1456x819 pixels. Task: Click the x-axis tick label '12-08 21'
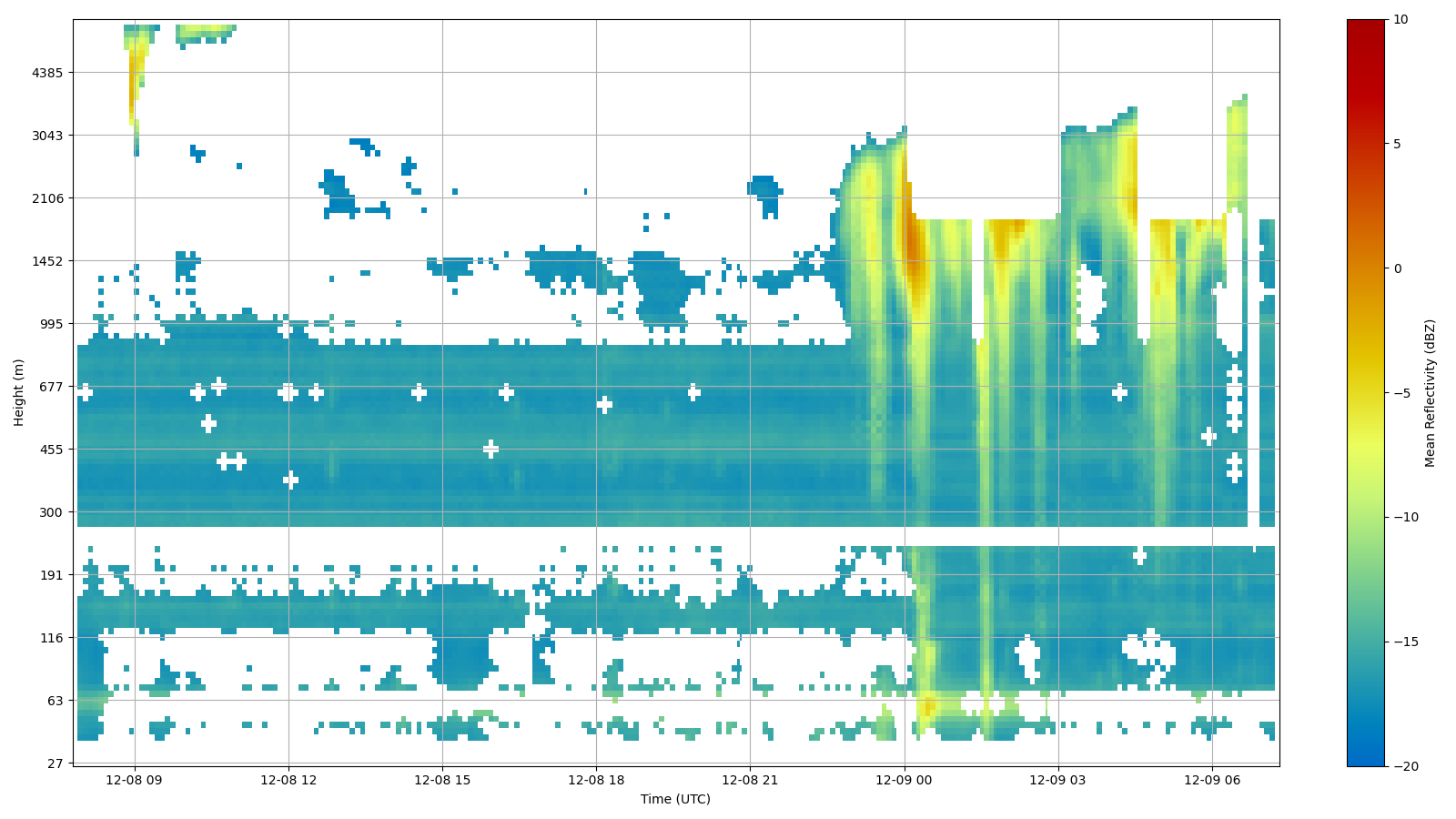(750, 780)
